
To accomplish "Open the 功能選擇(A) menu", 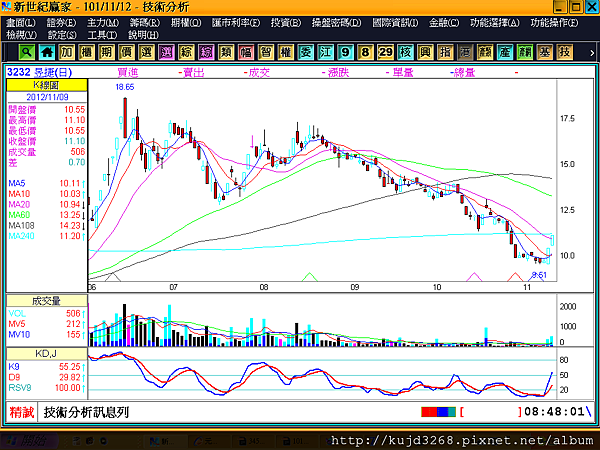I will pos(495,23).
